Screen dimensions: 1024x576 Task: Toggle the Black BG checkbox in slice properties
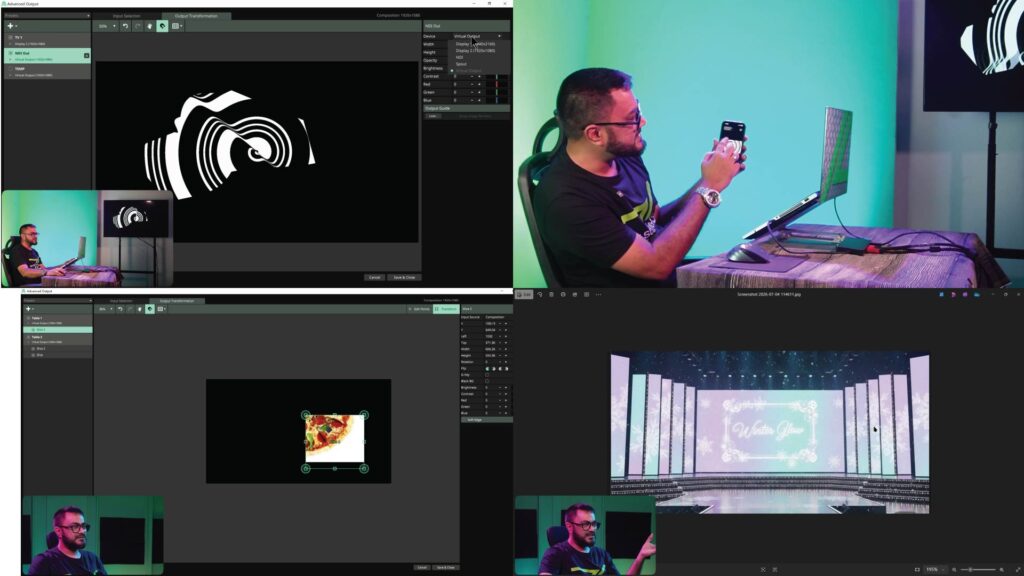point(487,381)
